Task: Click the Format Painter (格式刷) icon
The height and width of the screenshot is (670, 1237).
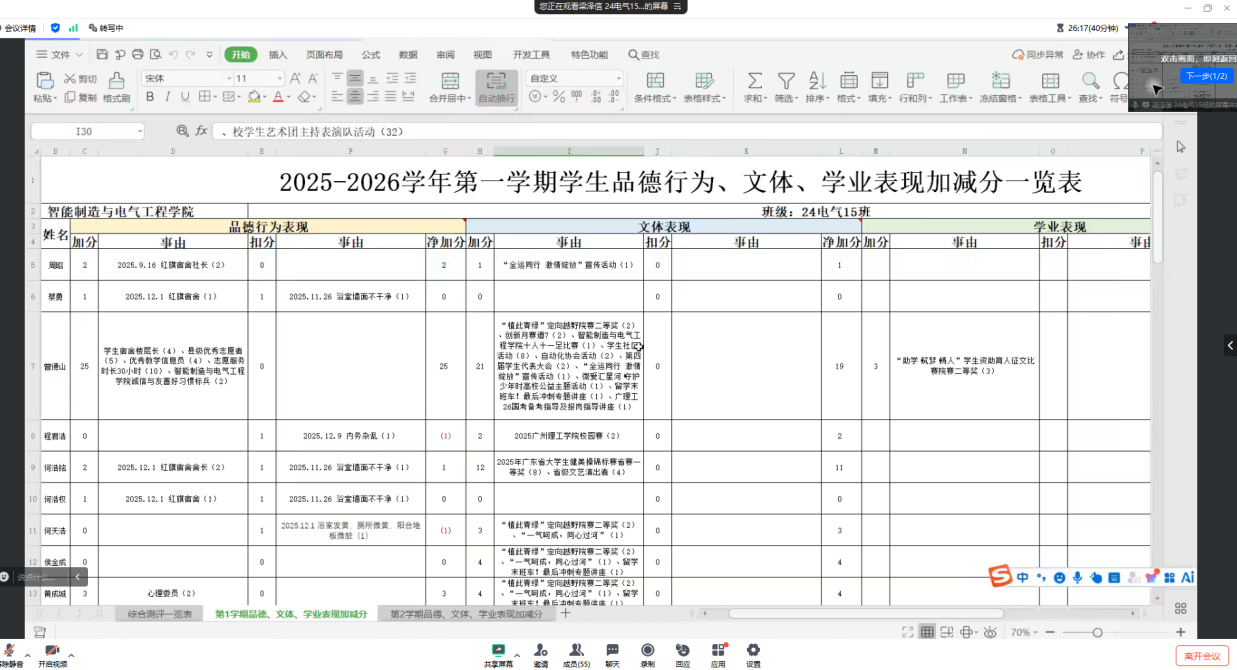Action: (x=116, y=81)
